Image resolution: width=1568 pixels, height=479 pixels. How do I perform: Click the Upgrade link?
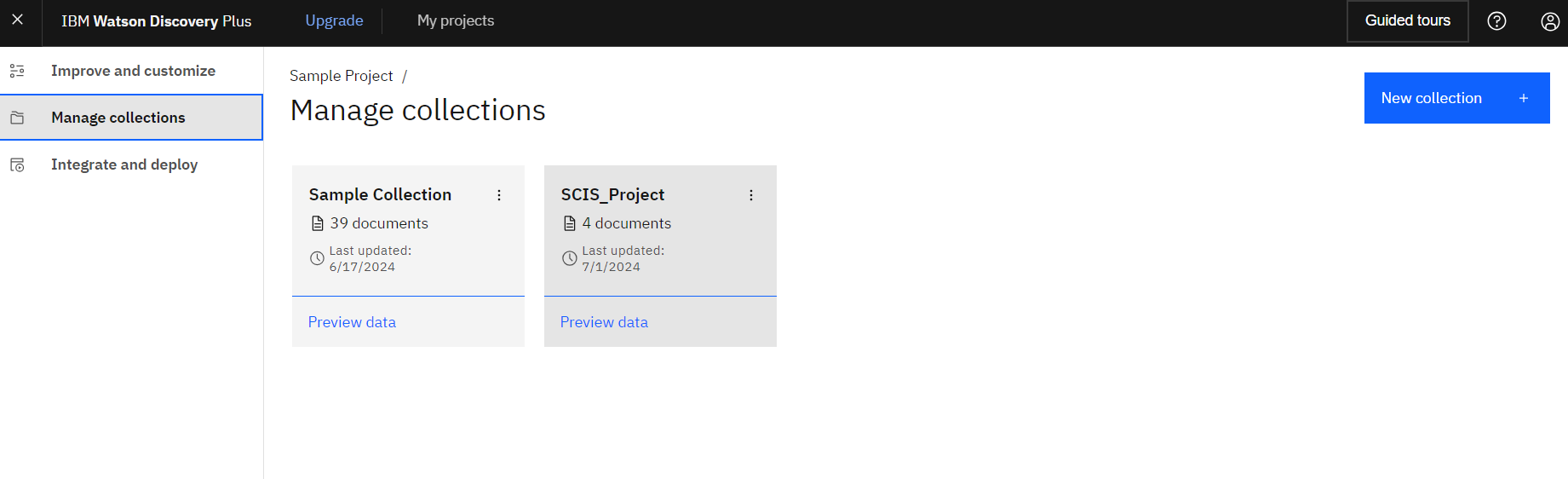pos(334,20)
